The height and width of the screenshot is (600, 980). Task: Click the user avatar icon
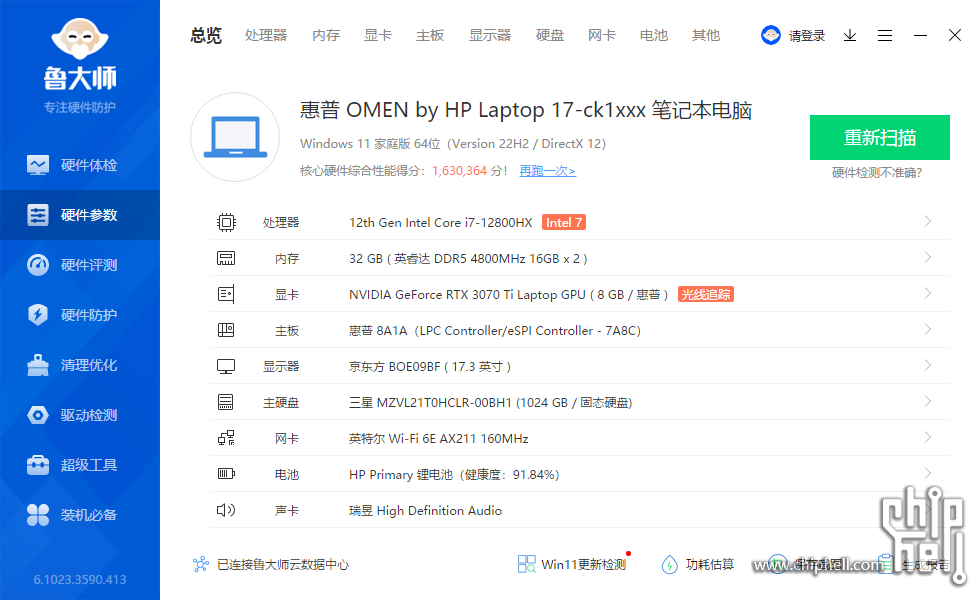click(771, 35)
